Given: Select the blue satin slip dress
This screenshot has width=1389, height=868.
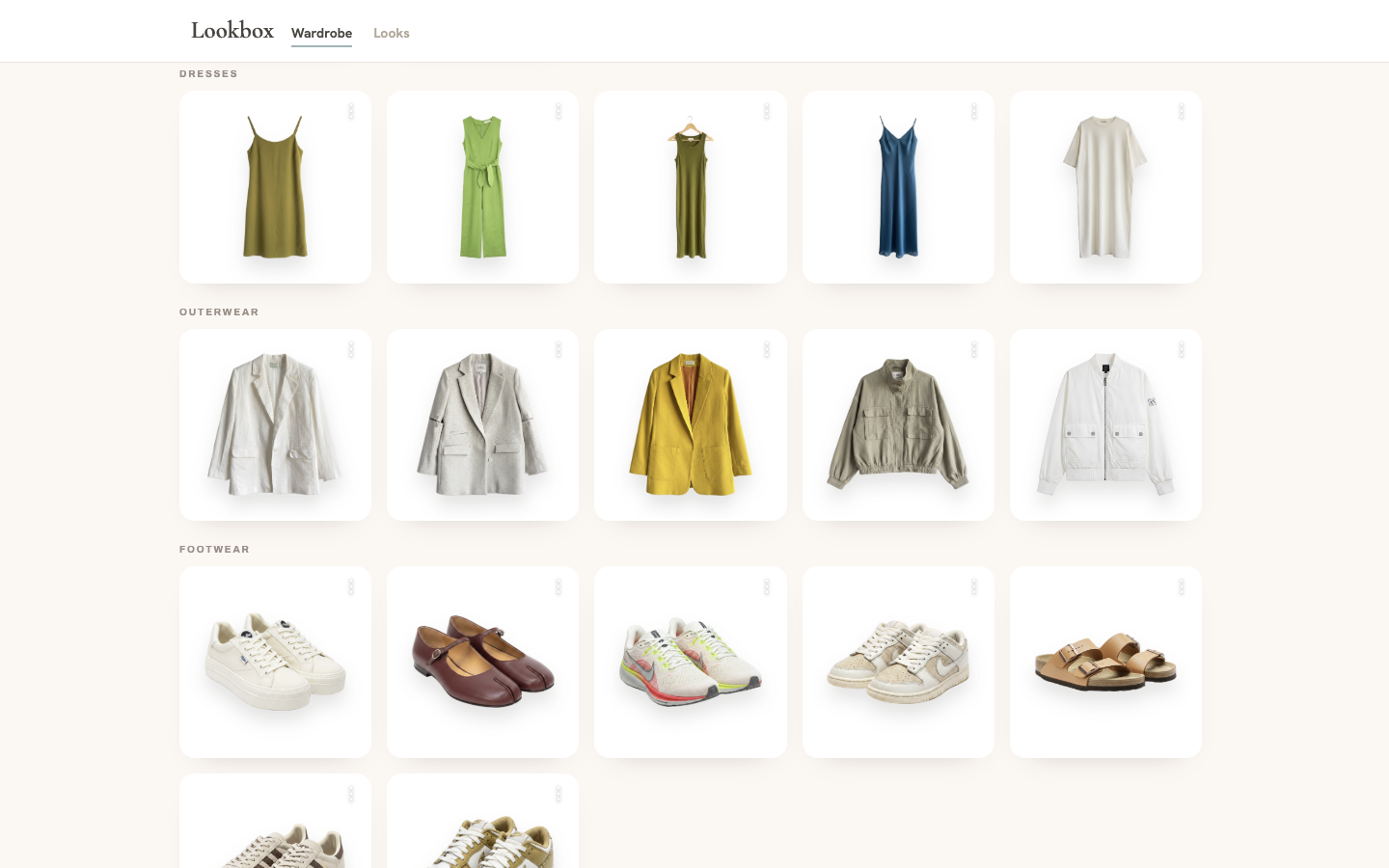Looking at the screenshot, I should click(x=898, y=187).
